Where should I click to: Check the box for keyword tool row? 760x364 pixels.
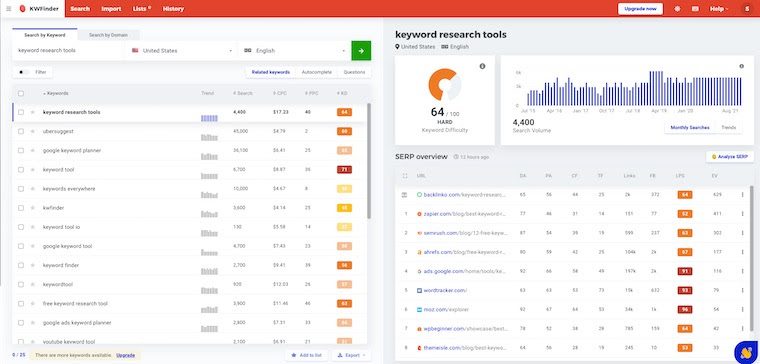click(21, 170)
